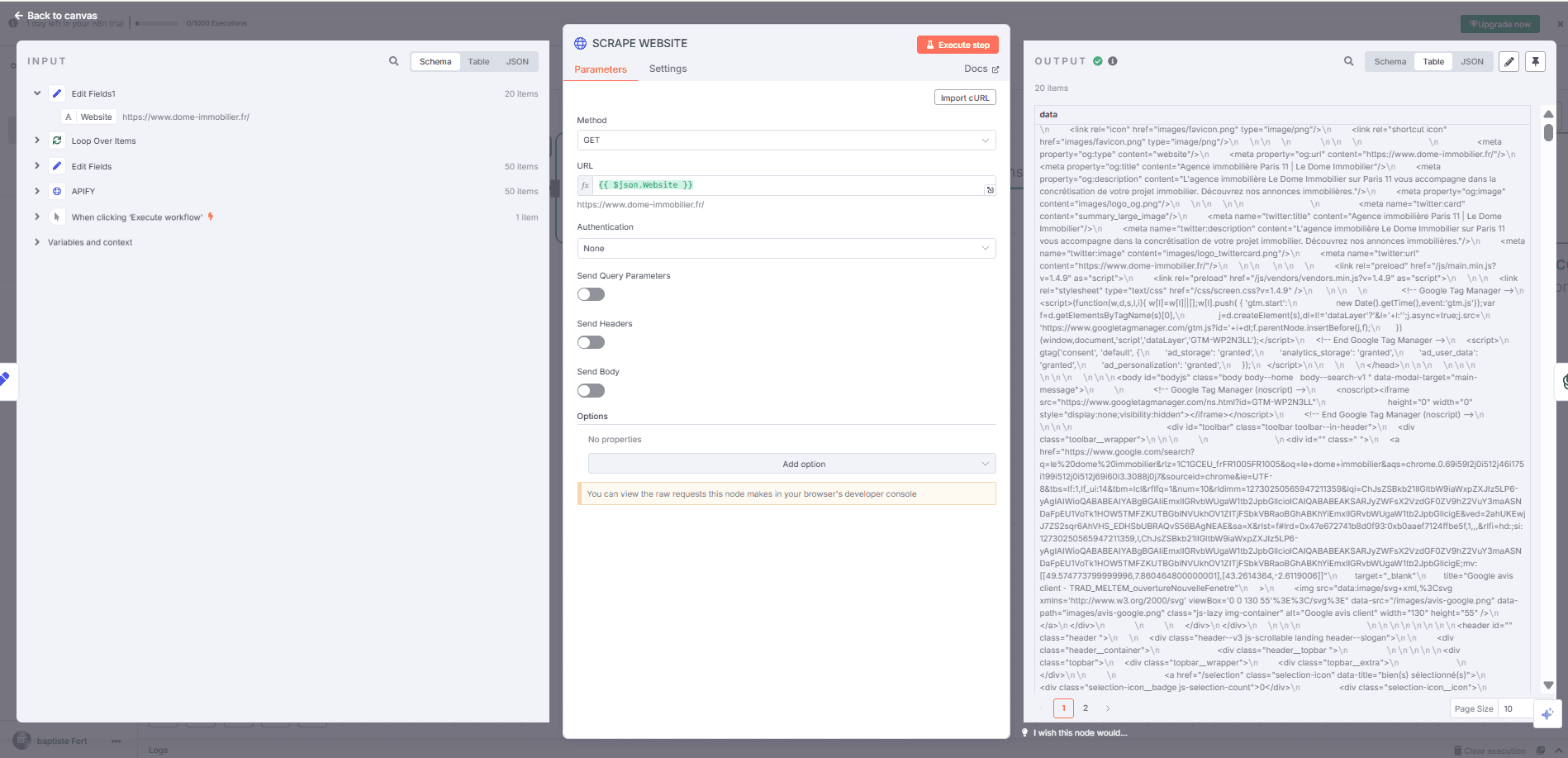Viewport: 1568px width, 758px height.
Task: Click the Import cURL button
Action: click(x=965, y=98)
